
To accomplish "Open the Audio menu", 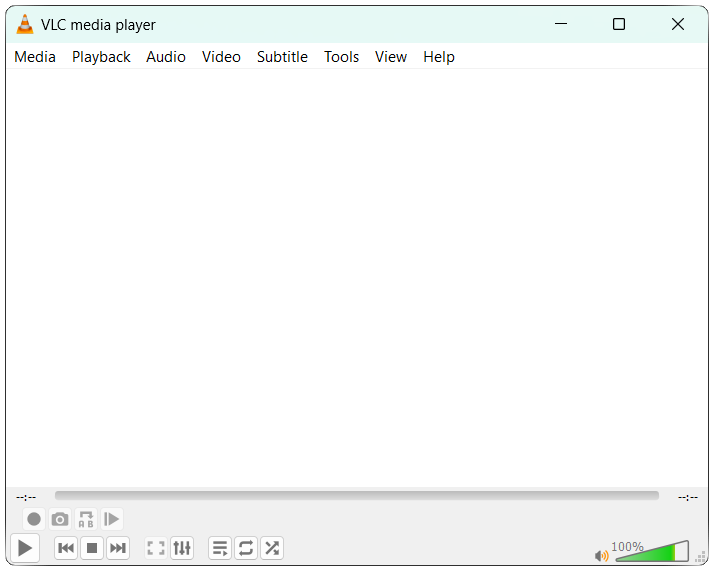I will [166, 57].
